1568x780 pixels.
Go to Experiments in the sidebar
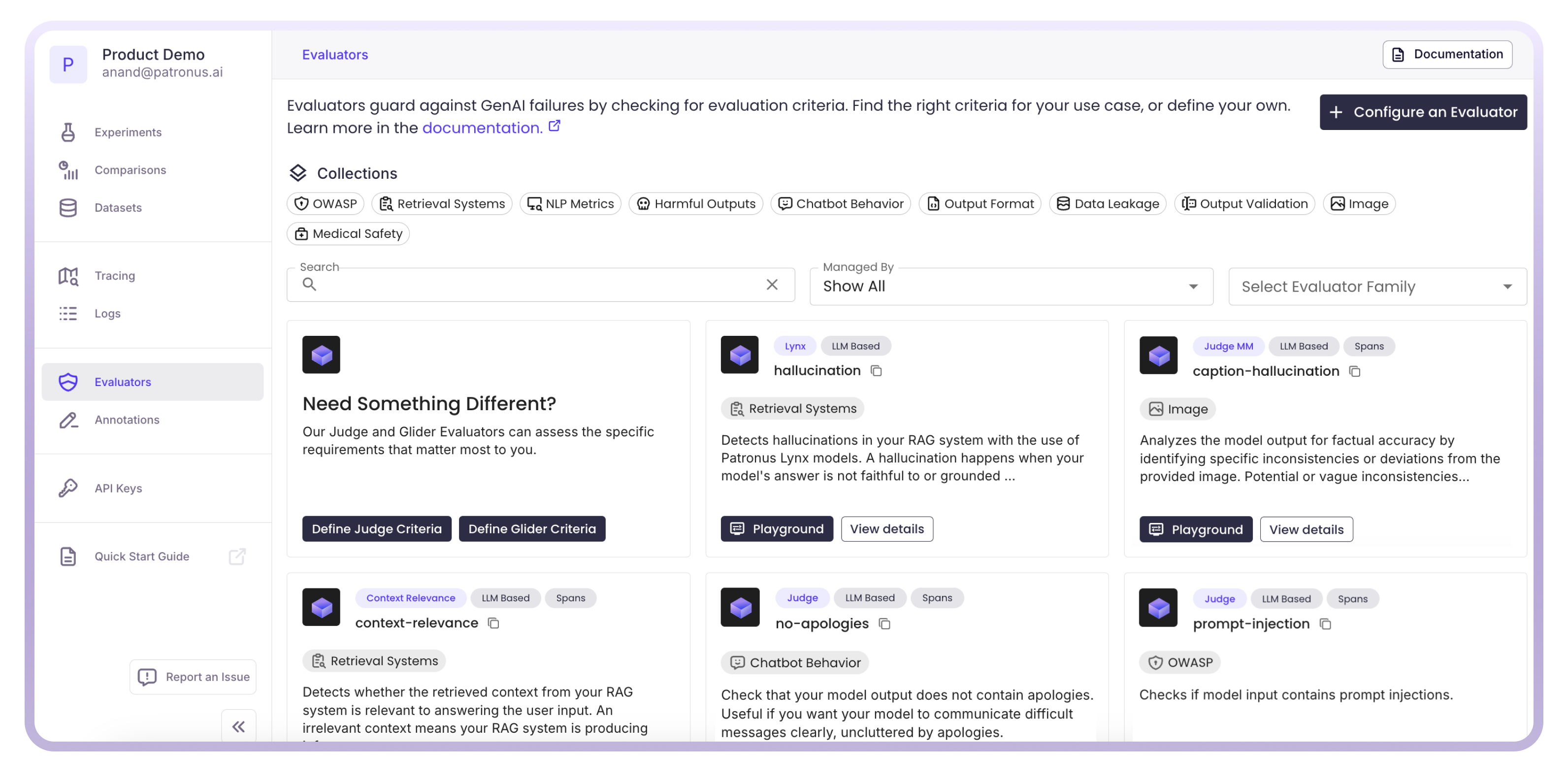pyautogui.click(x=128, y=132)
